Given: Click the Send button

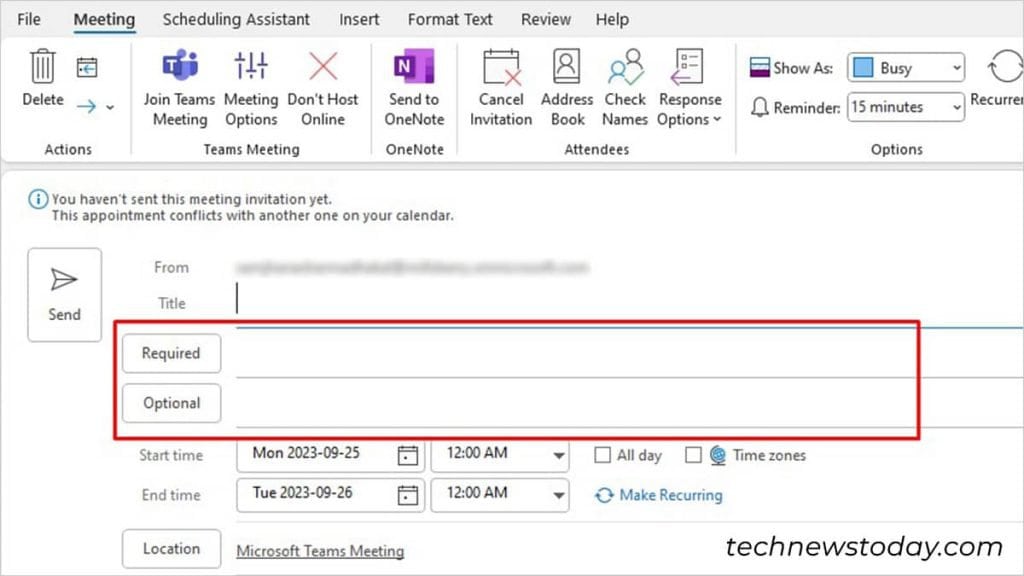Looking at the screenshot, I should click(x=64, y=293).
